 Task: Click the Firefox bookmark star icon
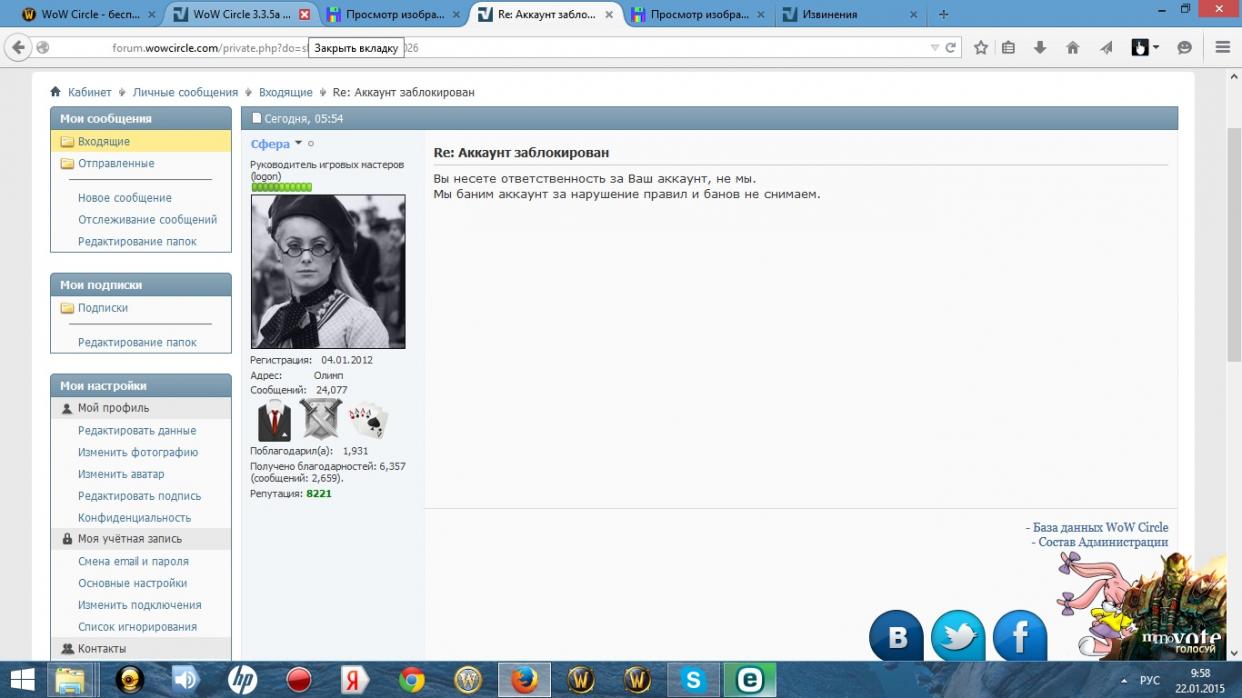point(981,47)
